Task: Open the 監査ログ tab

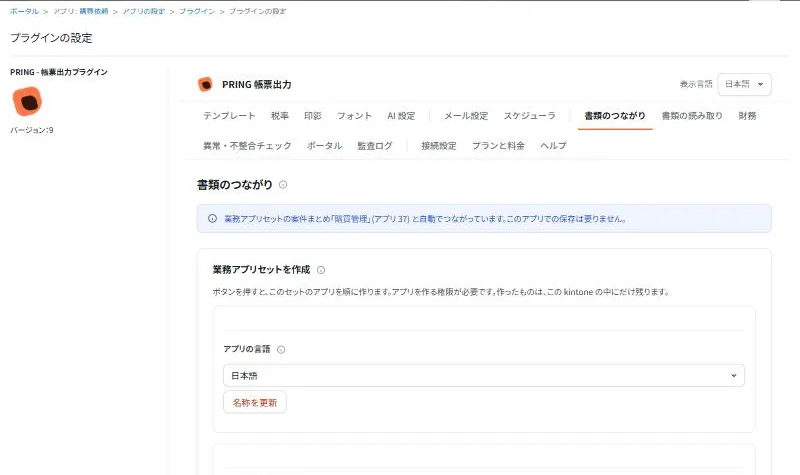Action: pos(374,145)
